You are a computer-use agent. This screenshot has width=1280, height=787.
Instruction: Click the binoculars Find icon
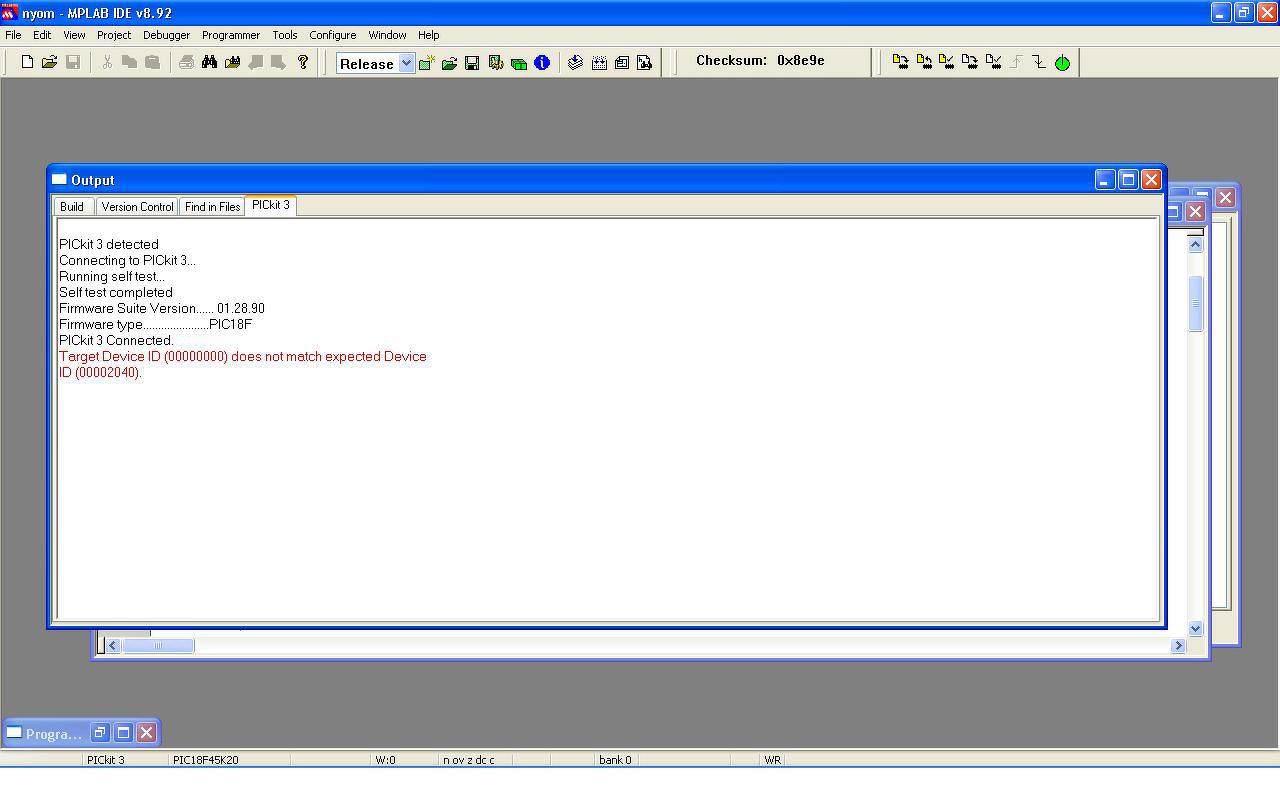(209, 62)
